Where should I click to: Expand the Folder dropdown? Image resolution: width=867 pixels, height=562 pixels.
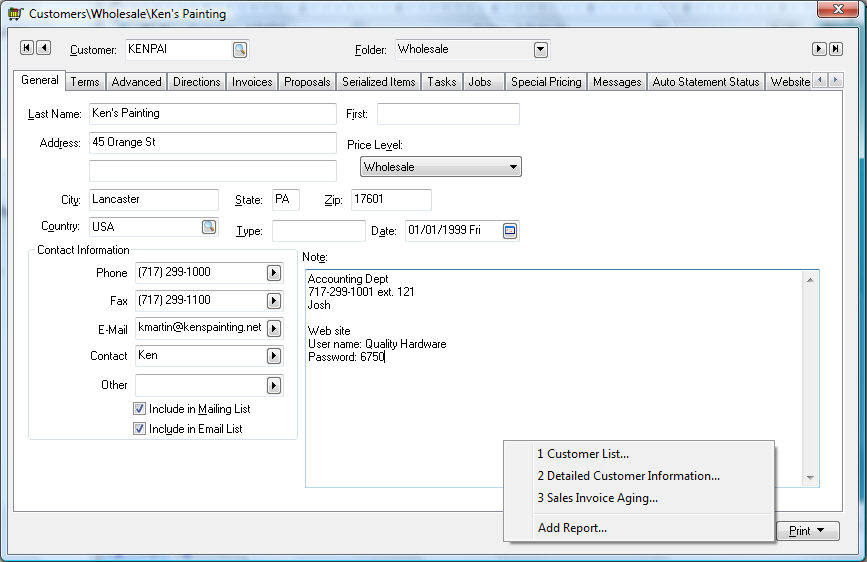(541, 49)
